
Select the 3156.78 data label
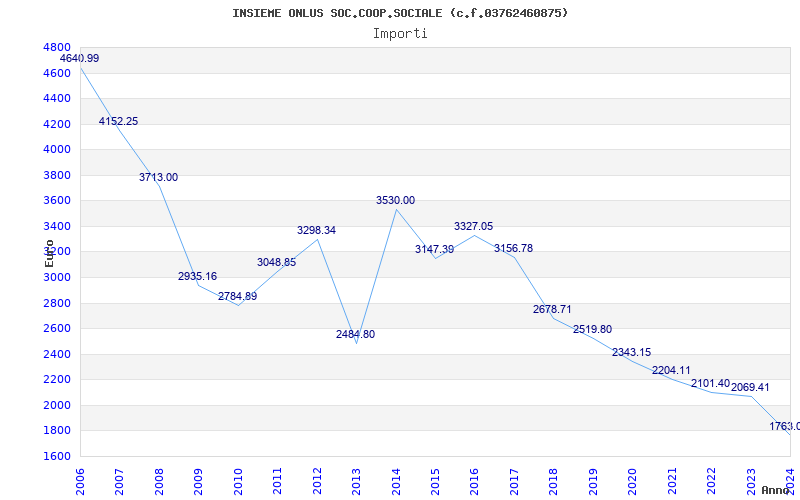pos(513,248)
